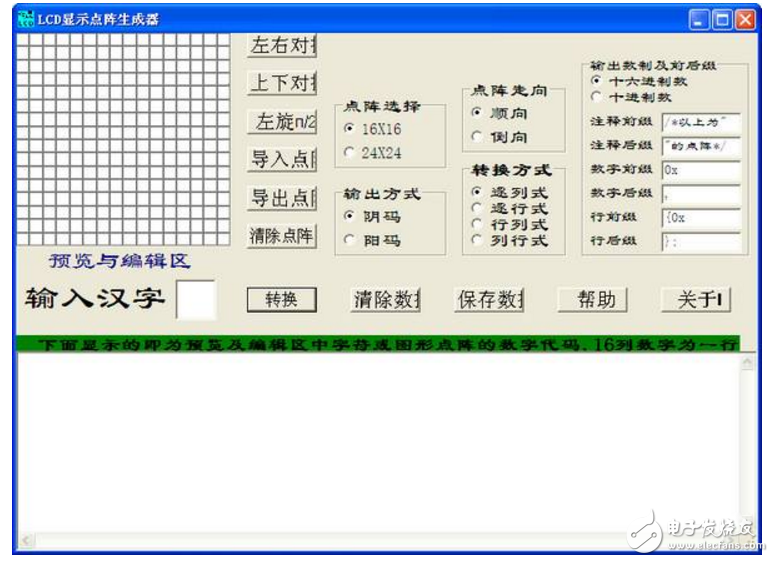The image size is (774, 562).
Task: Click the LCD app icon in title bar
Action: pos(27,19)
